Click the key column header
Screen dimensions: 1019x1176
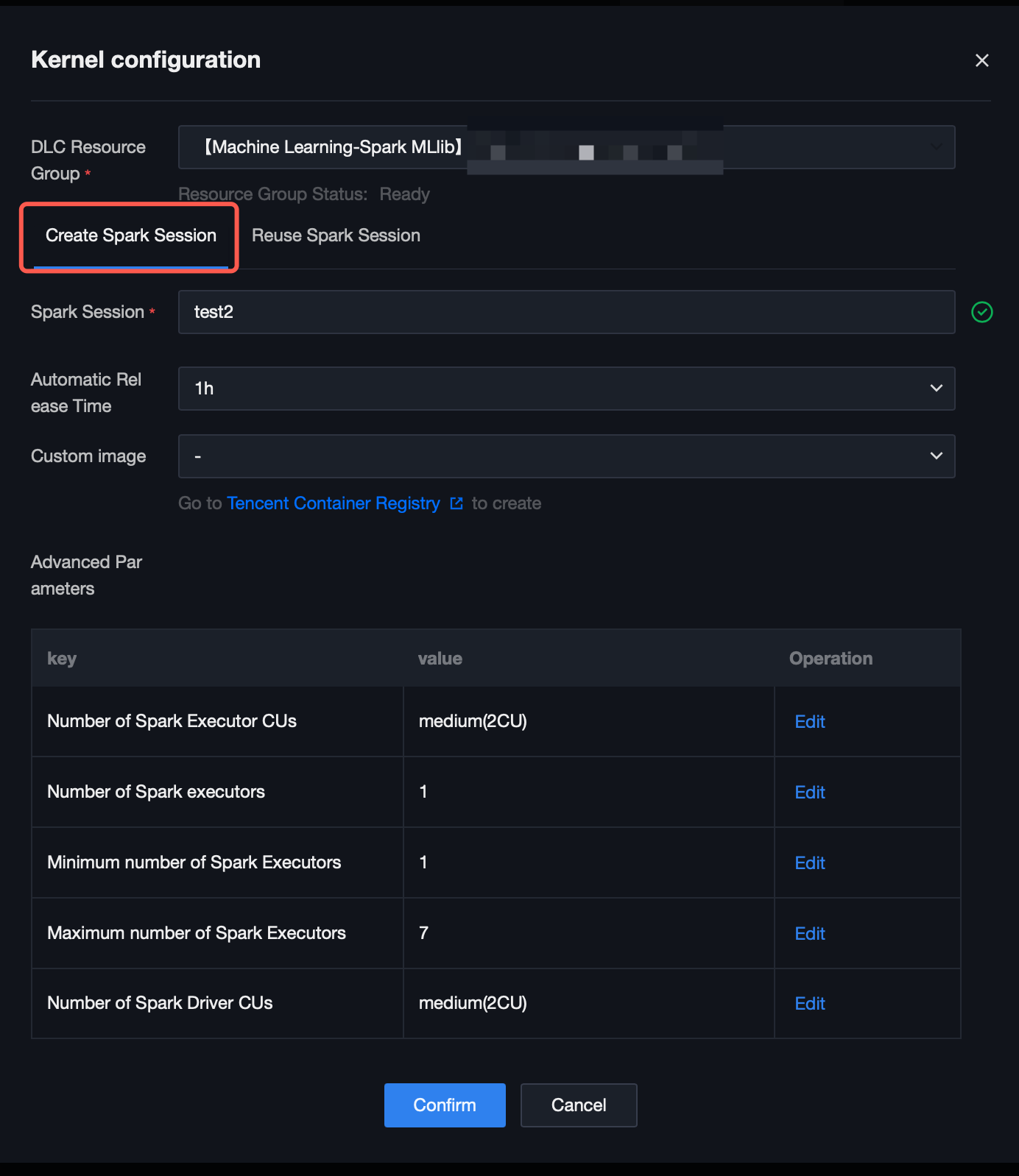pyautogui.click(x=62, y=659)
